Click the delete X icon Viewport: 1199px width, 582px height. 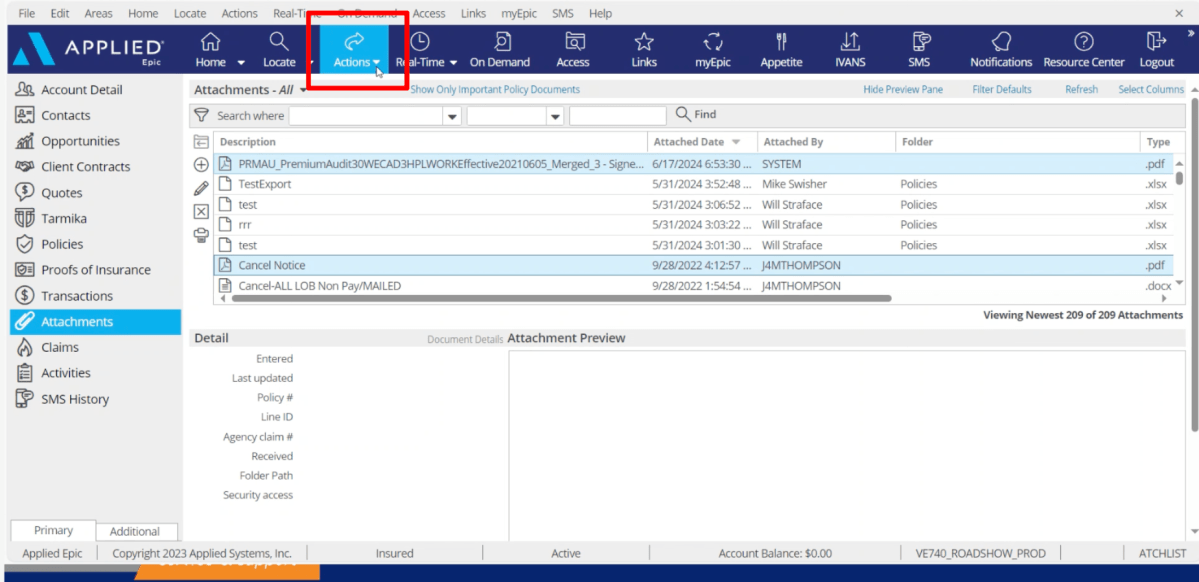pos(201,212)
